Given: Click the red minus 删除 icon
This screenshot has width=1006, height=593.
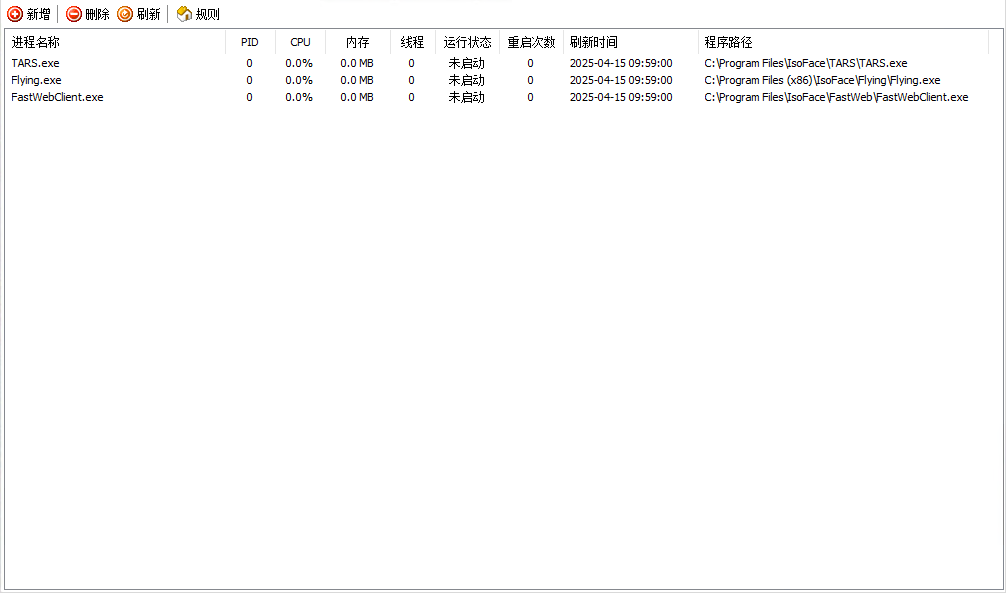Looking at the screenshot, I should pyautogui.click(x=74, y=14).
